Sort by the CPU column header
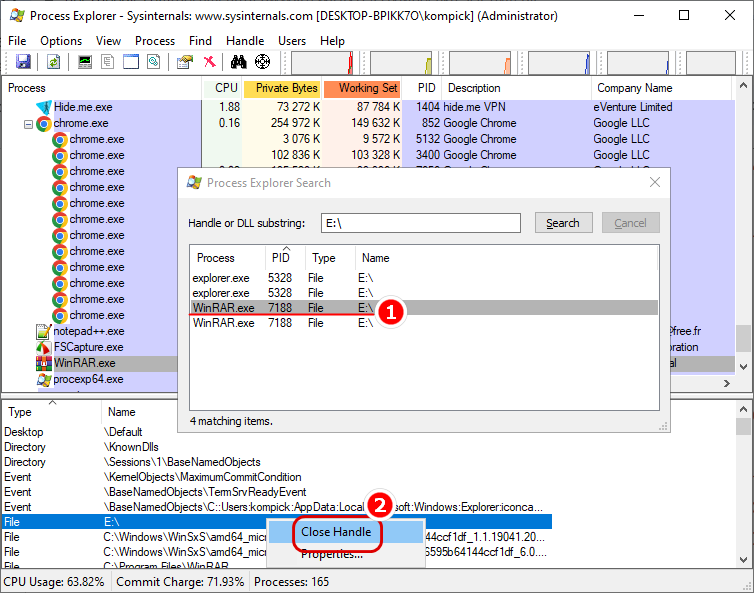Viewport: 754px width, 593px height. click(x=222, y=88)
